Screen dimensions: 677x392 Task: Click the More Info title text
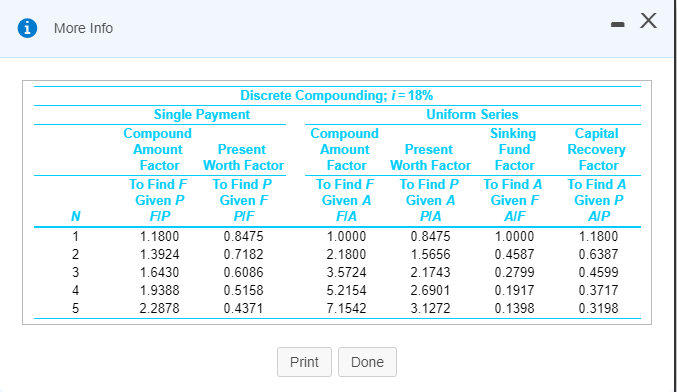[83, 28]
